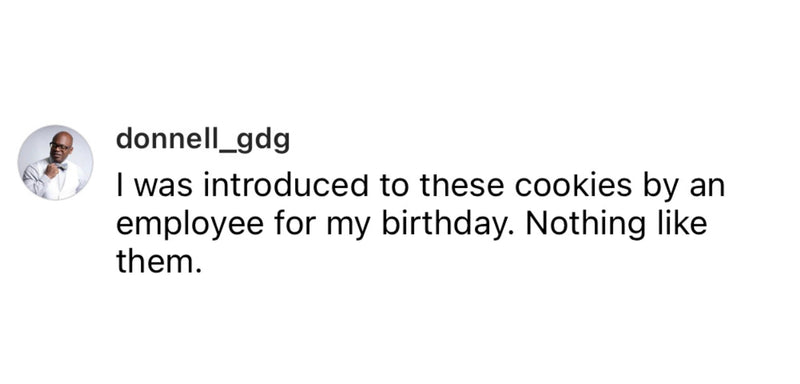Click the word "cookies" in the comment
Screen dimensions: 800x384
point(573,187)
